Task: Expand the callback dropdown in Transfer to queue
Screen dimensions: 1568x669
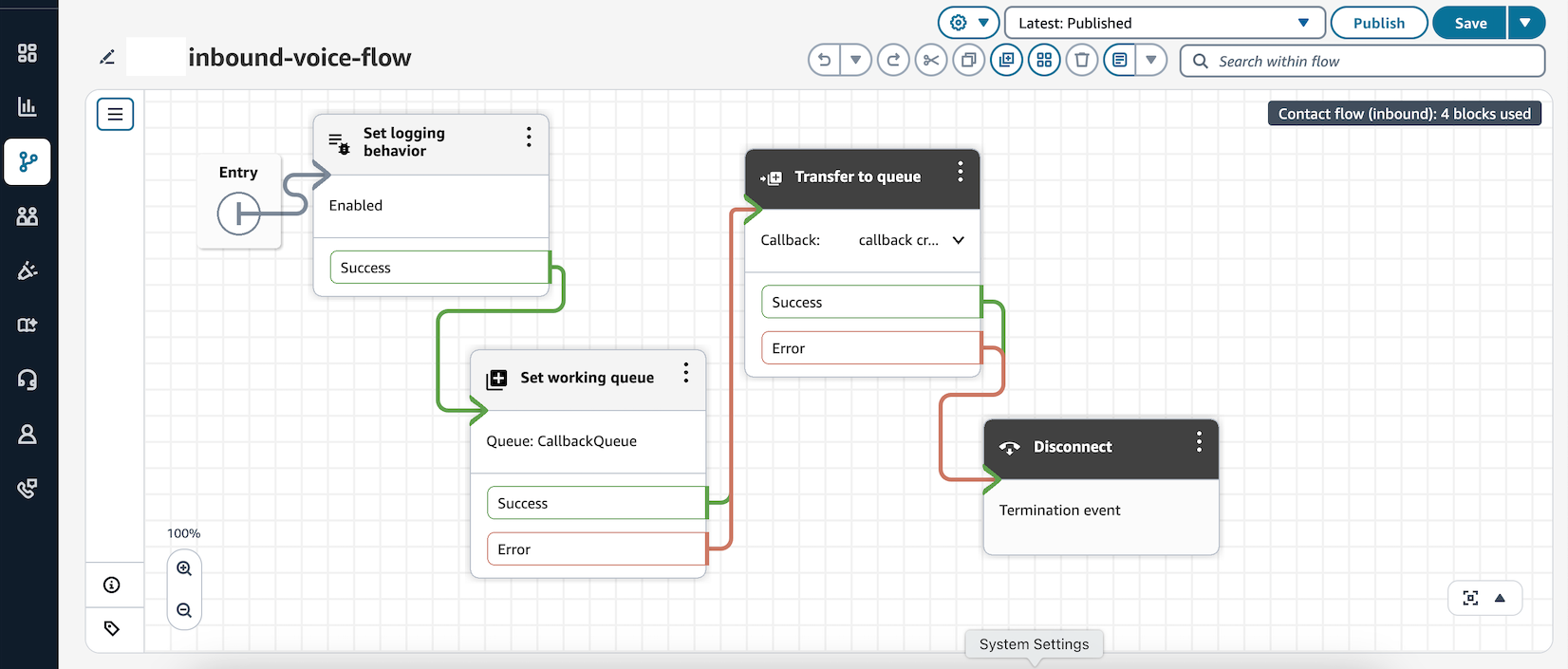Action: pos(958,240)
